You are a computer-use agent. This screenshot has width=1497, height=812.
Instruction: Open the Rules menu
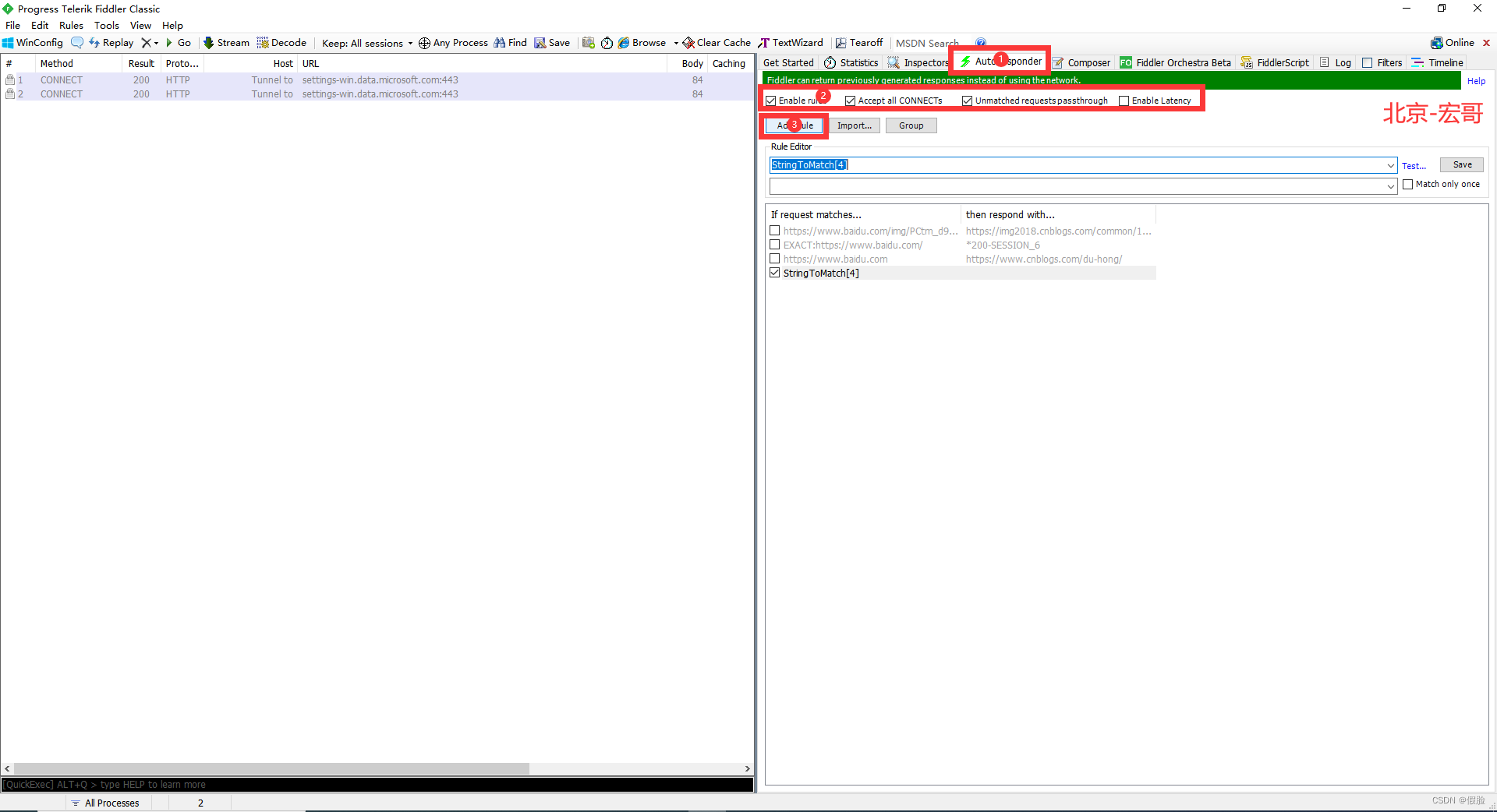coord(71,25)
